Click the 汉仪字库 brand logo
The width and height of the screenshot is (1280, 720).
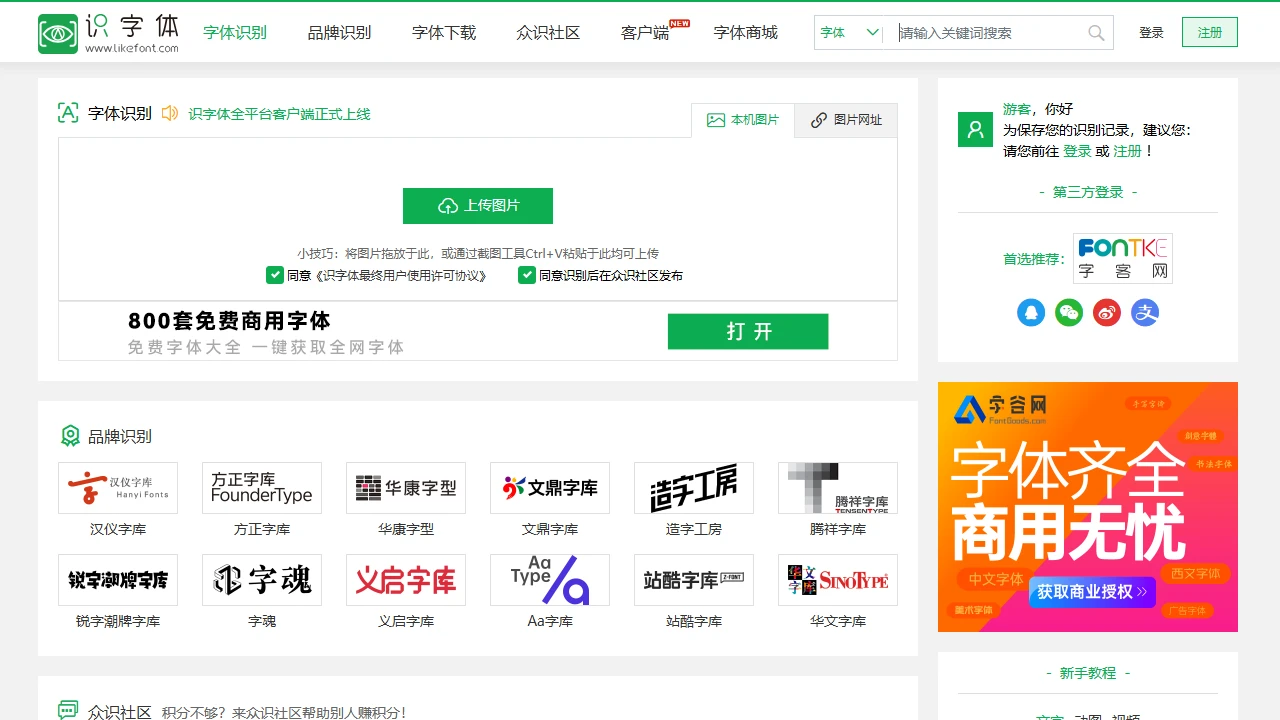pyautogui.click(x=117, y=487)
